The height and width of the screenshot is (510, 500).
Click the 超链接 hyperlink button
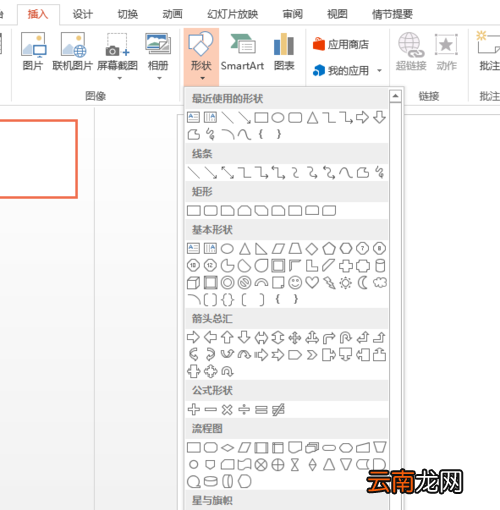[x=411, y=52]
